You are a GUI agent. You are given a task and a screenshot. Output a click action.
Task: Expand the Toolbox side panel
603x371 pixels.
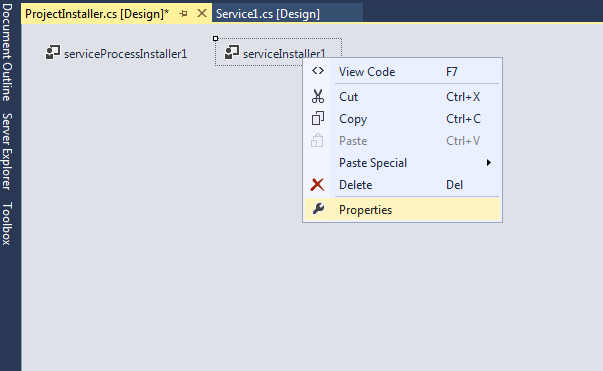(7, 223)
